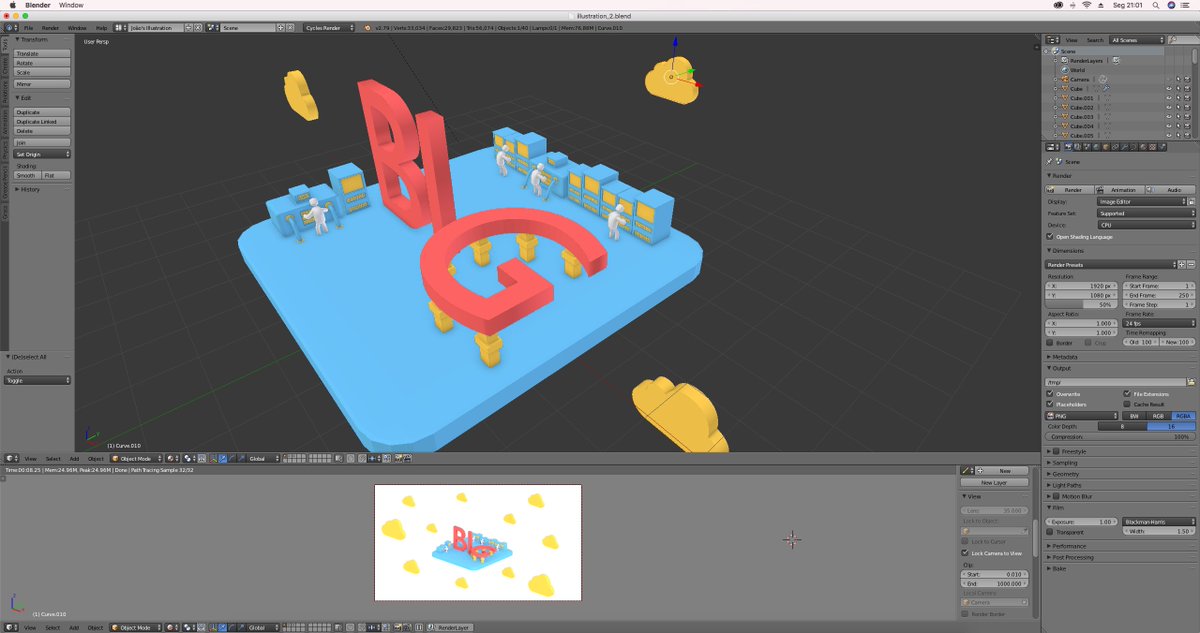Expand the History panel
The width and height of the screenshot is (1200, 633).
pos(30,189)
